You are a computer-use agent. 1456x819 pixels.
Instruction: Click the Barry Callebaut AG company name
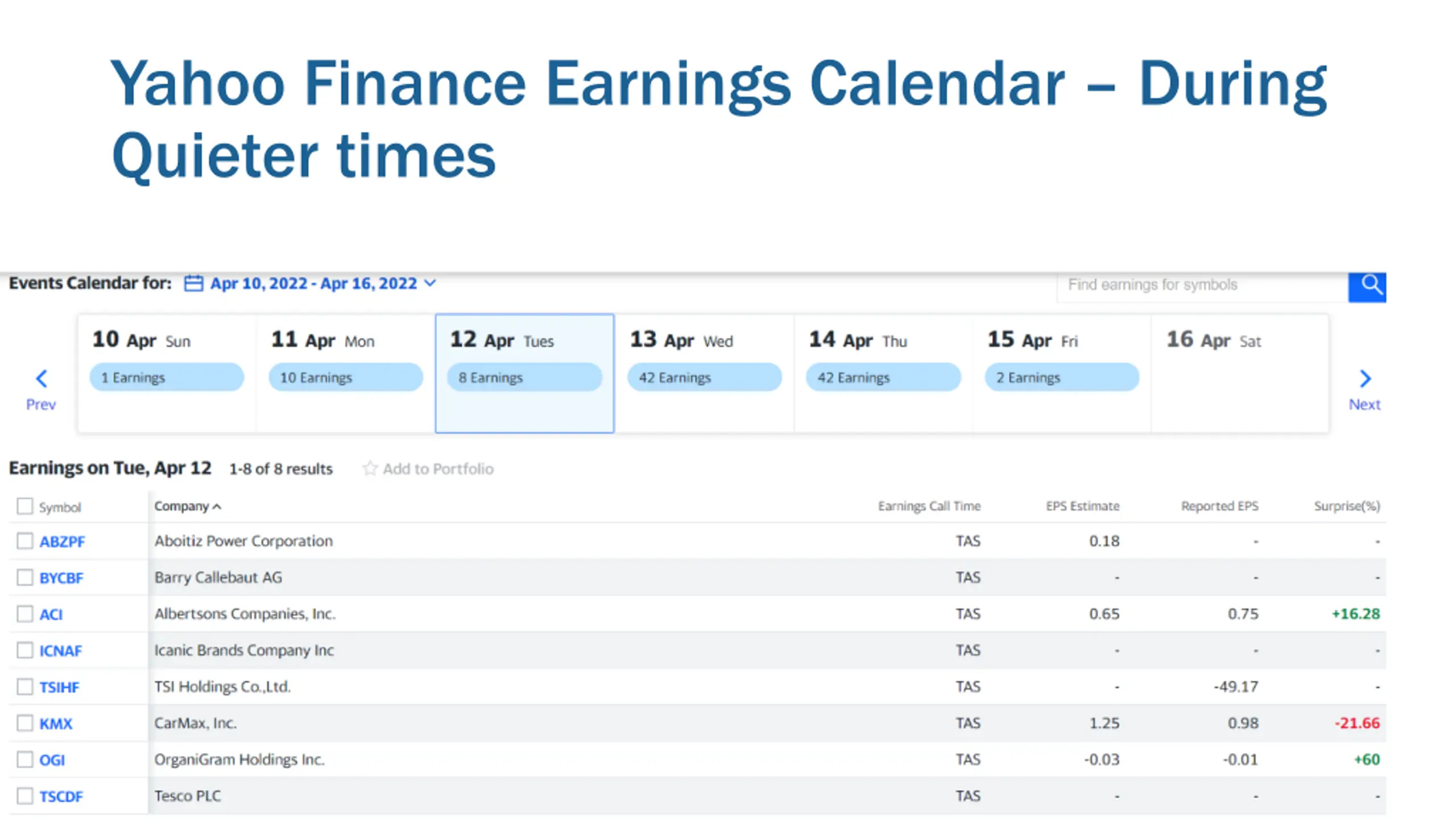pos(218,577)
